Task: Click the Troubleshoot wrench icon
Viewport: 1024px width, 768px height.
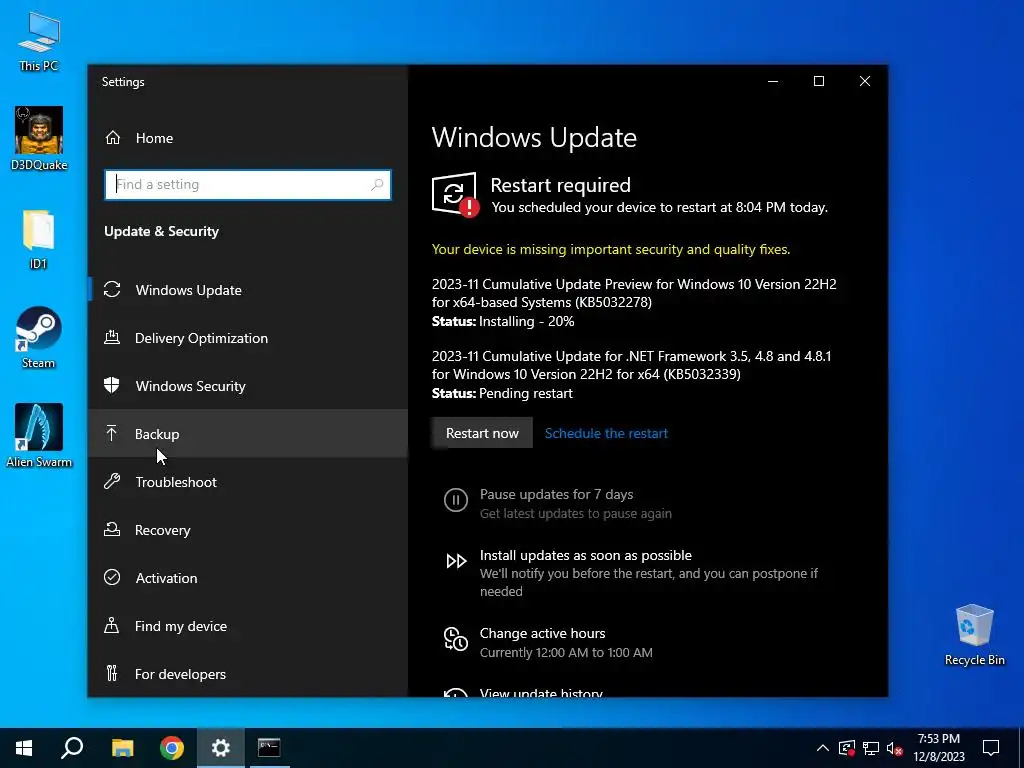Action: [112, 481]
